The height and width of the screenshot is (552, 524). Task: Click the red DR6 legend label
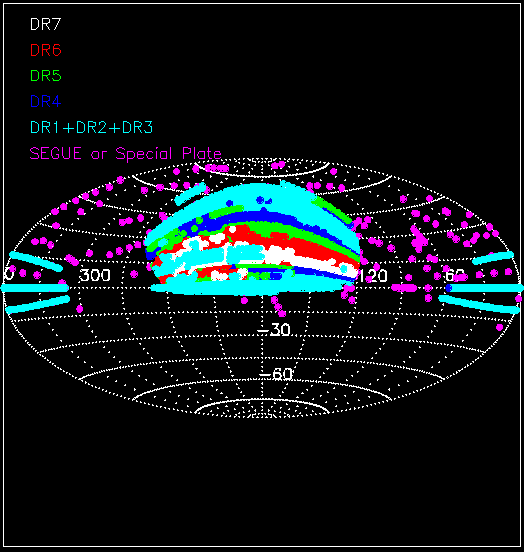point(46,50)
